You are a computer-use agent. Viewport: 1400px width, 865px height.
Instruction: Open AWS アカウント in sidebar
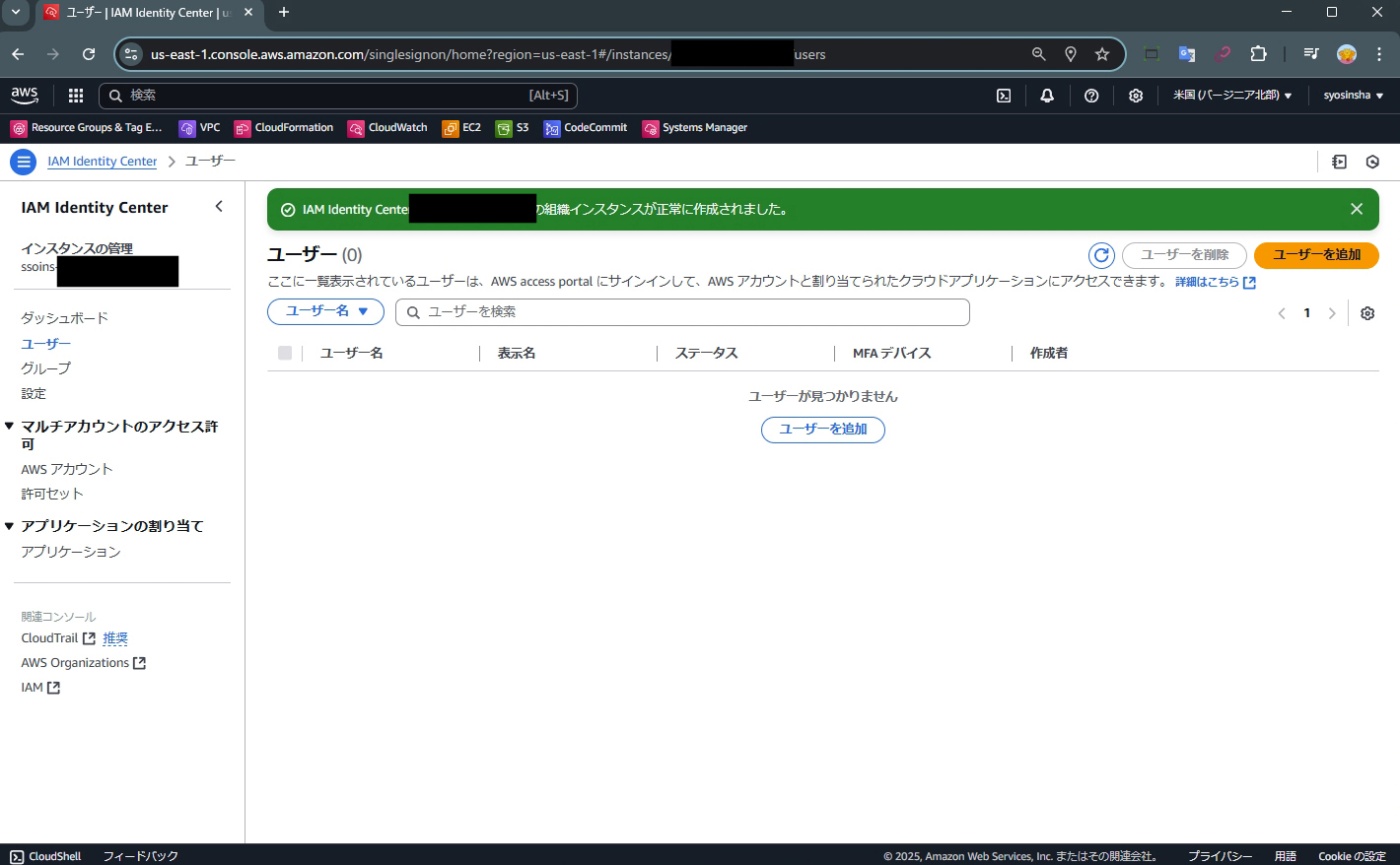67,469
